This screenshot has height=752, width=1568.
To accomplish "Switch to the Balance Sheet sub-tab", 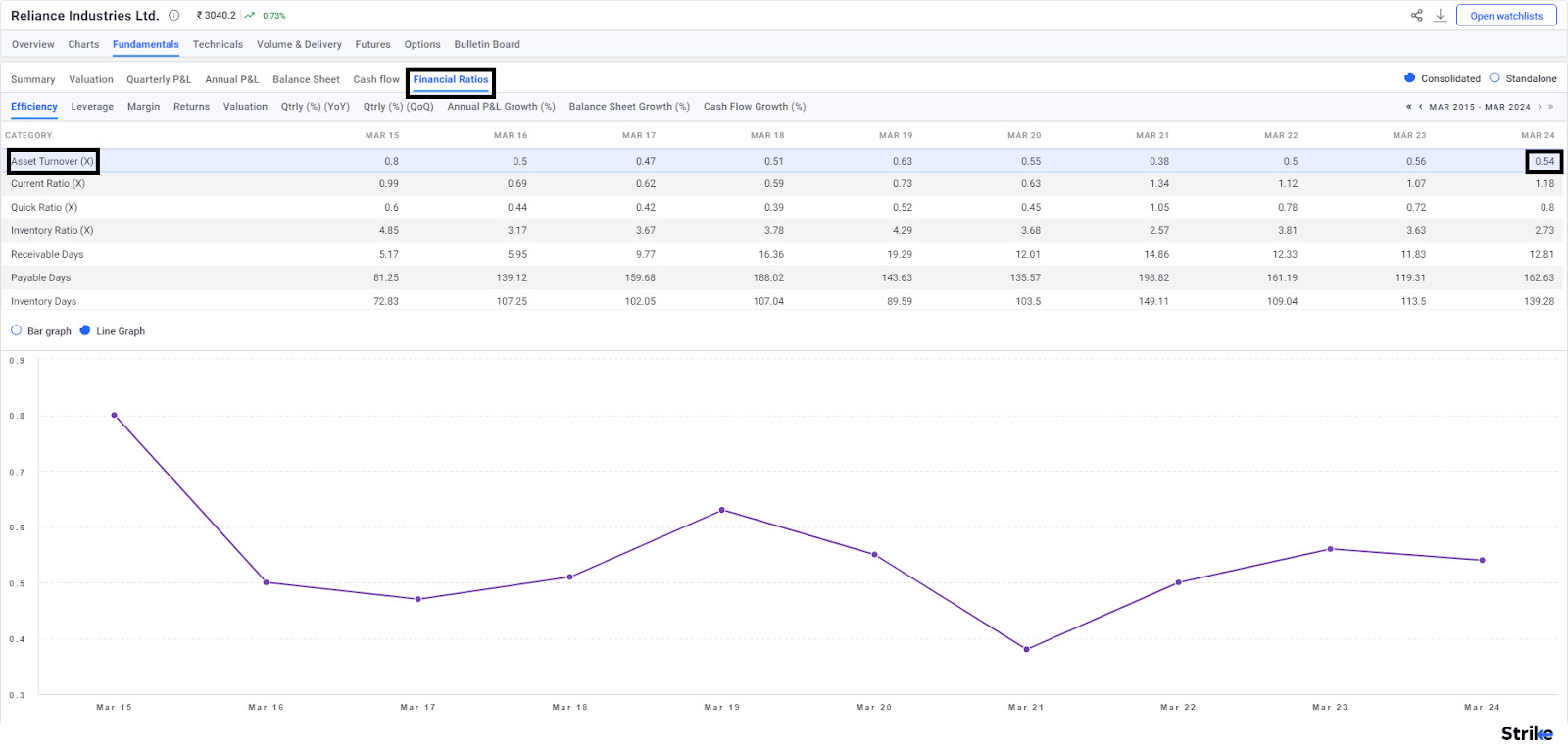I will [x=306, y=79].
